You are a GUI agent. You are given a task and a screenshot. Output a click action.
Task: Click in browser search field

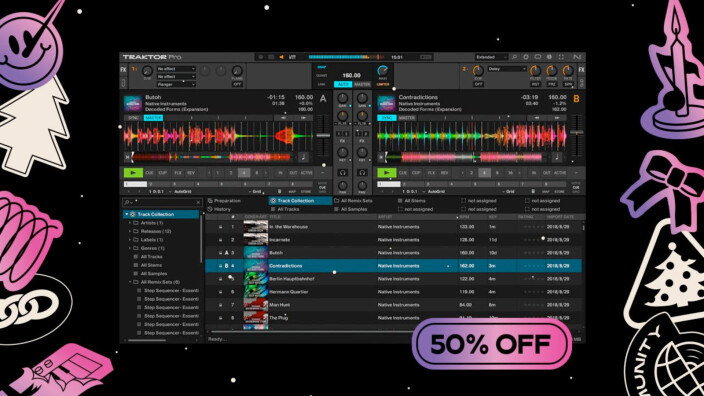[163, 202]
